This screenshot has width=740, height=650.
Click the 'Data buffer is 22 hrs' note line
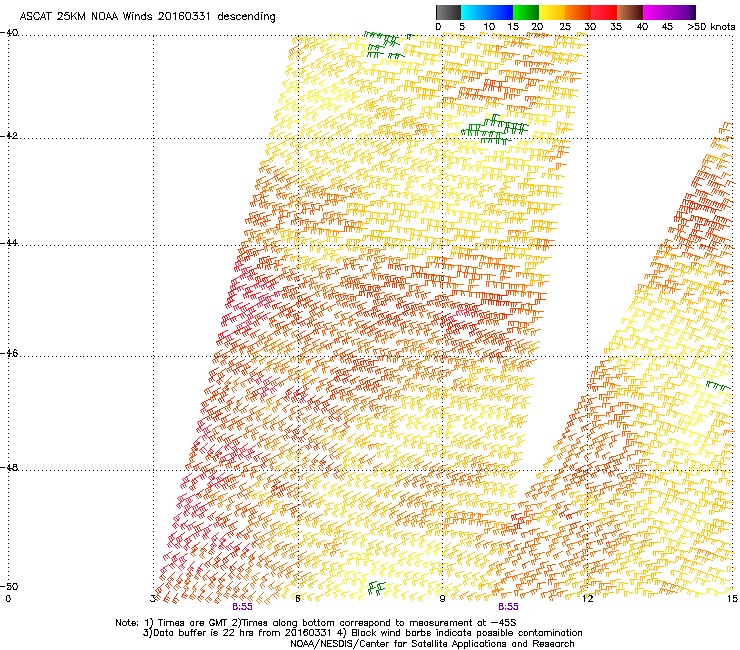(362, 633)
